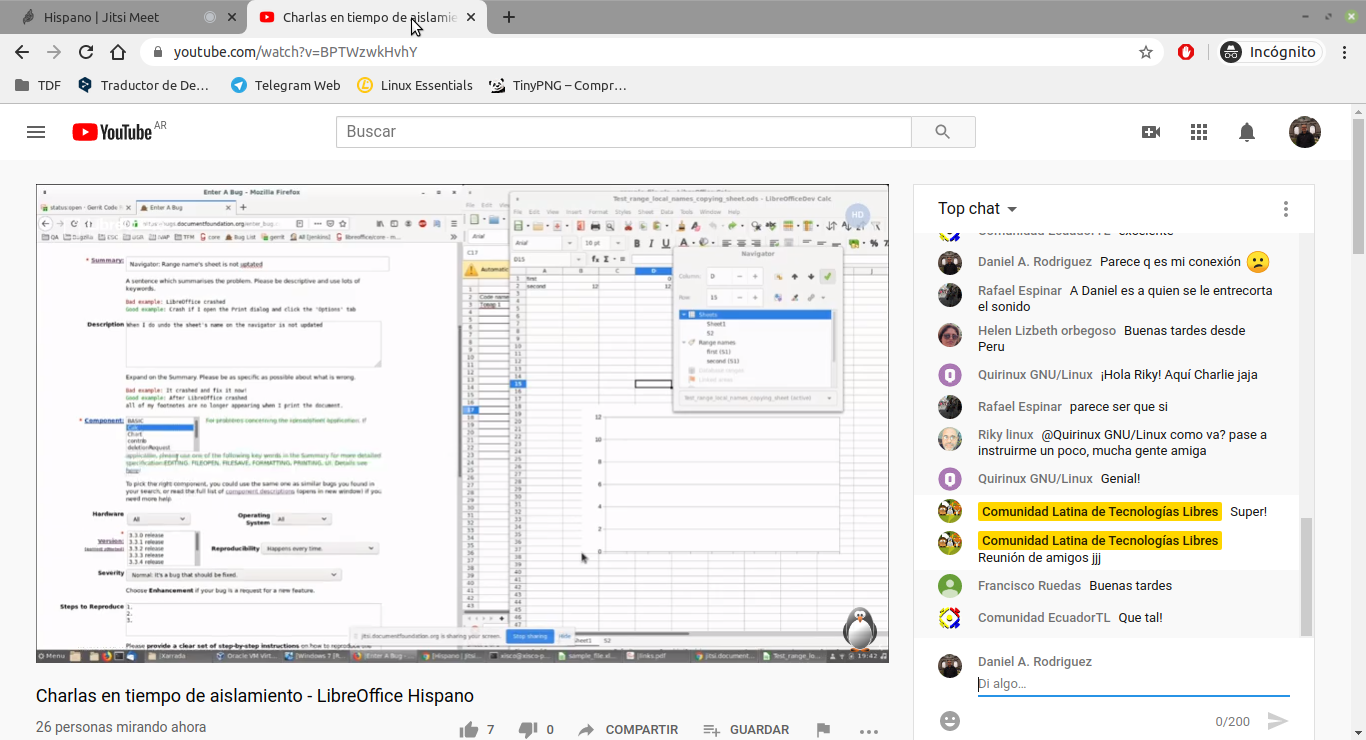Report the video with flag icon
This screenshot has height=740, width=1366.
point(823,730)
